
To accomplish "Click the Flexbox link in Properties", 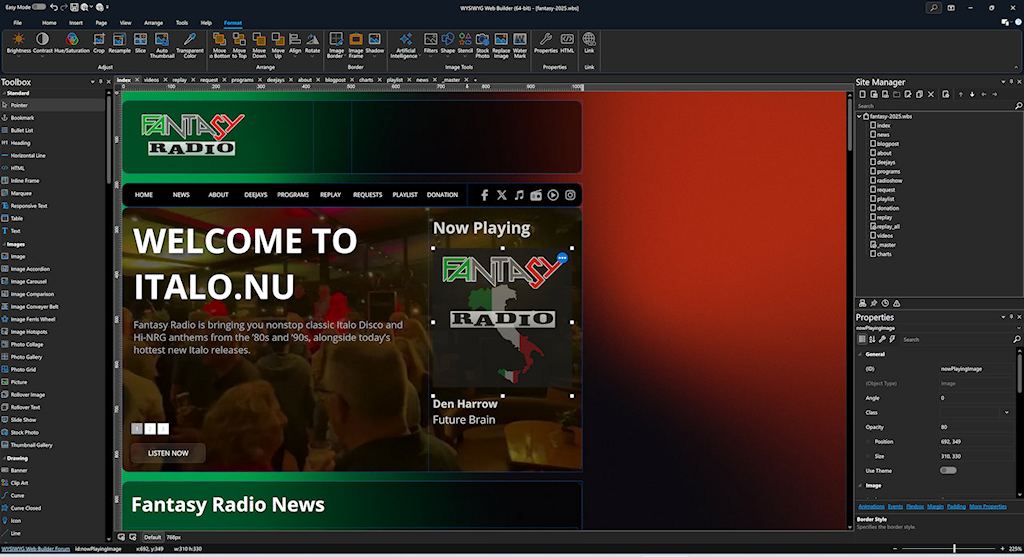I will [914, 506].
